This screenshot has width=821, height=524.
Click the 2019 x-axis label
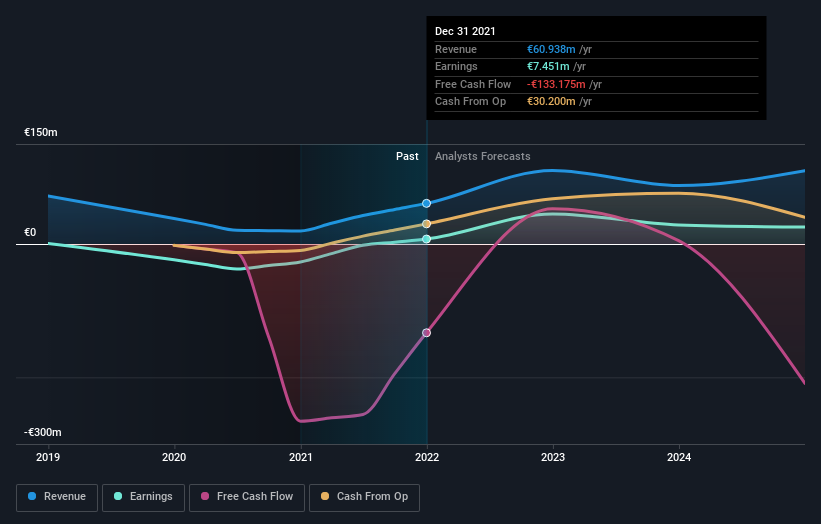[x=48, y=457]
